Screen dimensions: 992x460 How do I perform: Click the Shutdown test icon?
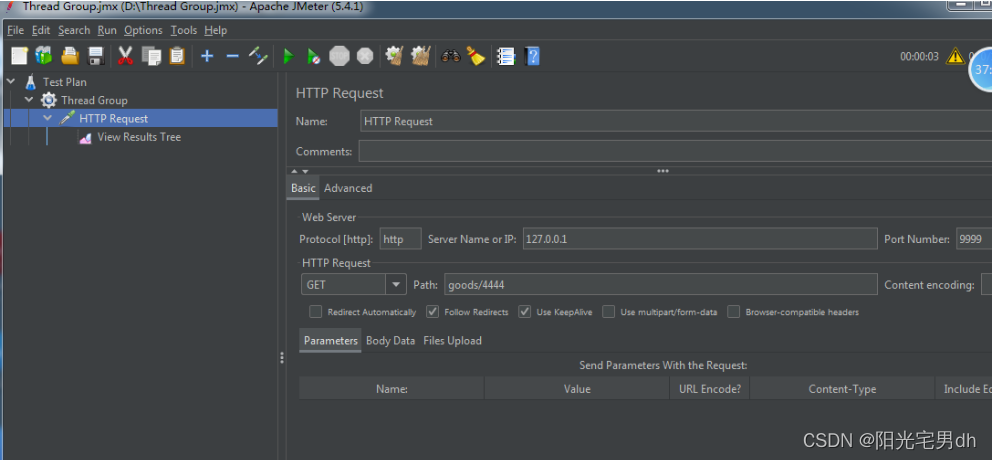365,56
